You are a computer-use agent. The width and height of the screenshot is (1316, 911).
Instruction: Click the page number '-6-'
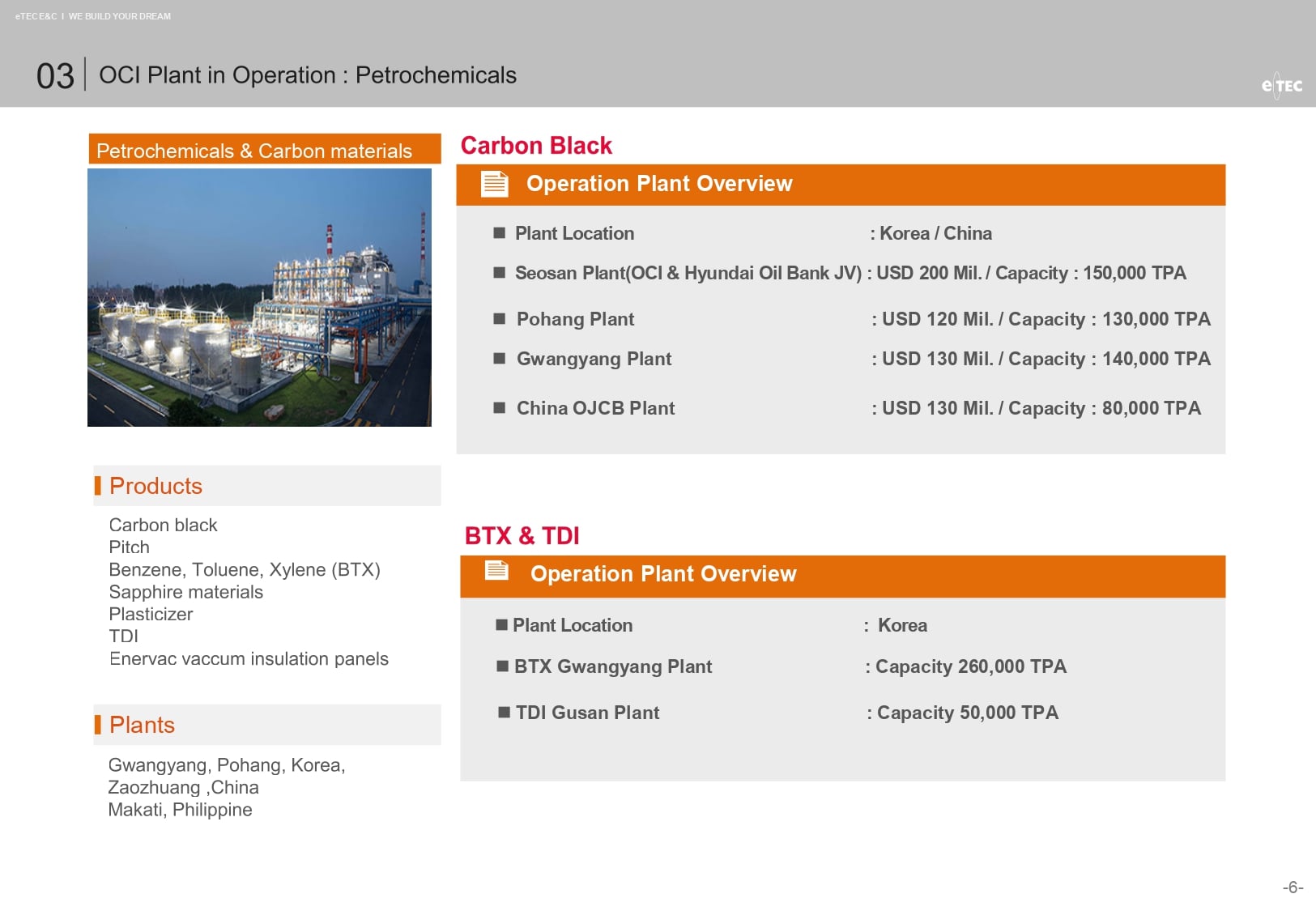pyautogui.click(x=1293, y=888)
